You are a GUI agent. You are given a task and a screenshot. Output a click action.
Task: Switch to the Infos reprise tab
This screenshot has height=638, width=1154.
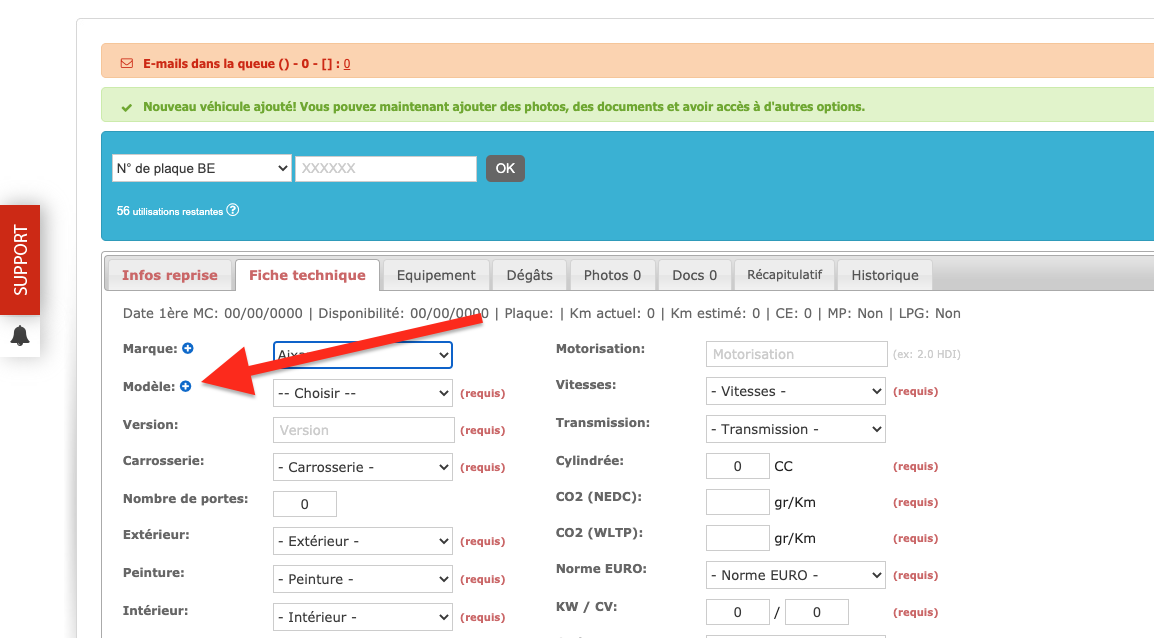tap(169, 275)
